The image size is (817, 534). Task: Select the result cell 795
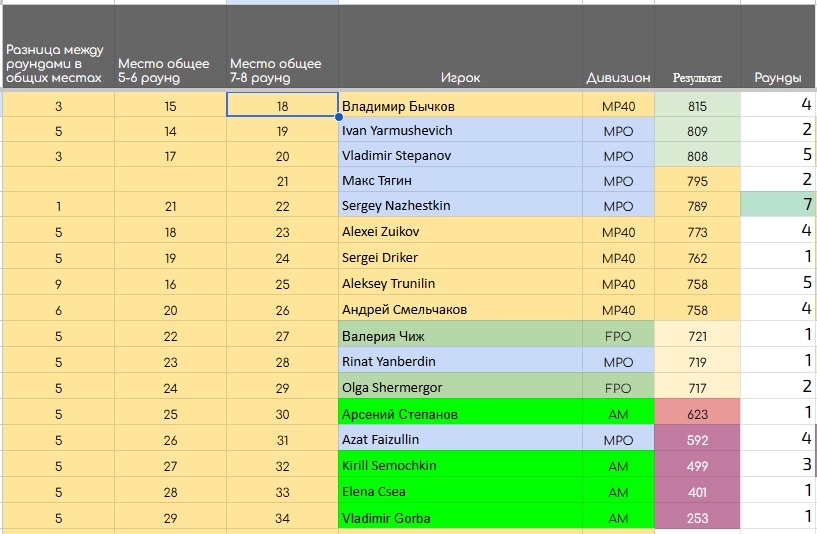pyautogui.click(x=697, y=180)
